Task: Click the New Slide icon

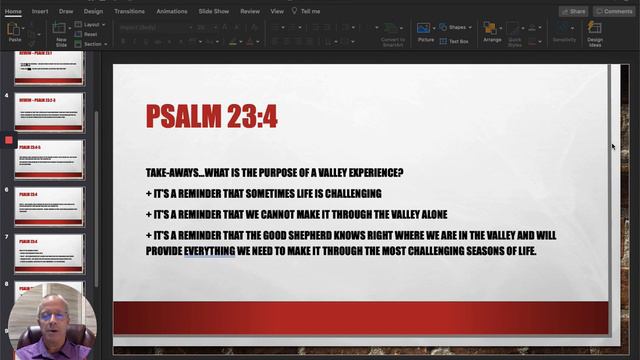Action: click(x=59, y=29)
